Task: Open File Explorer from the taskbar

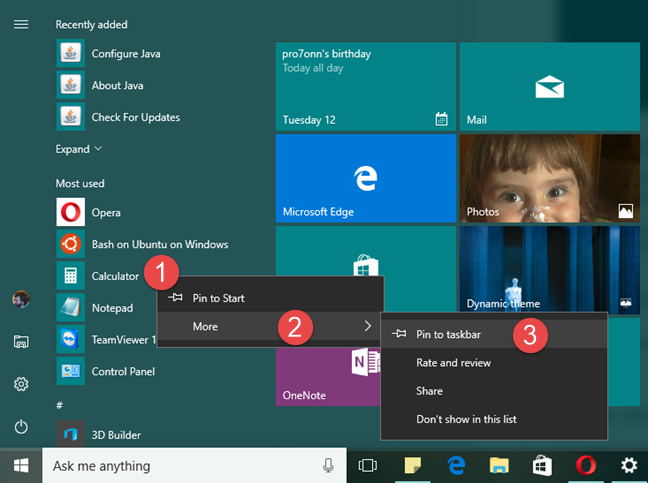Action: 499,466
